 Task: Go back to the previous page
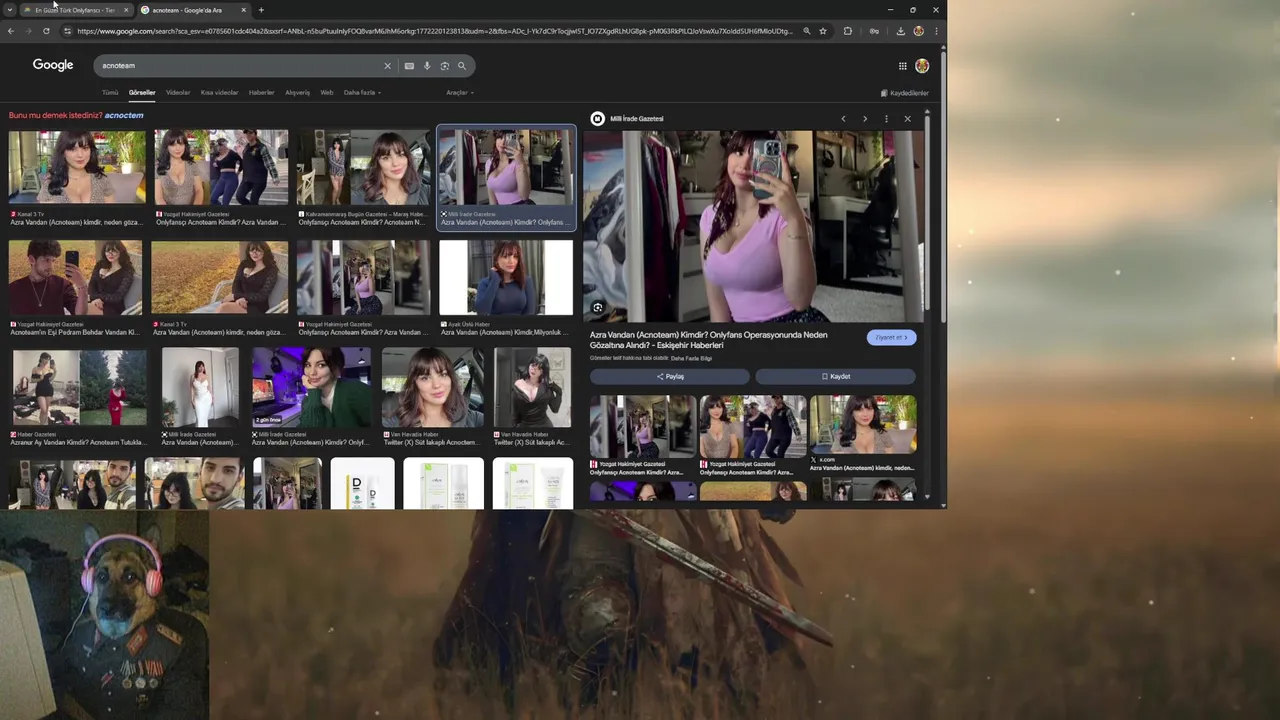11,31
